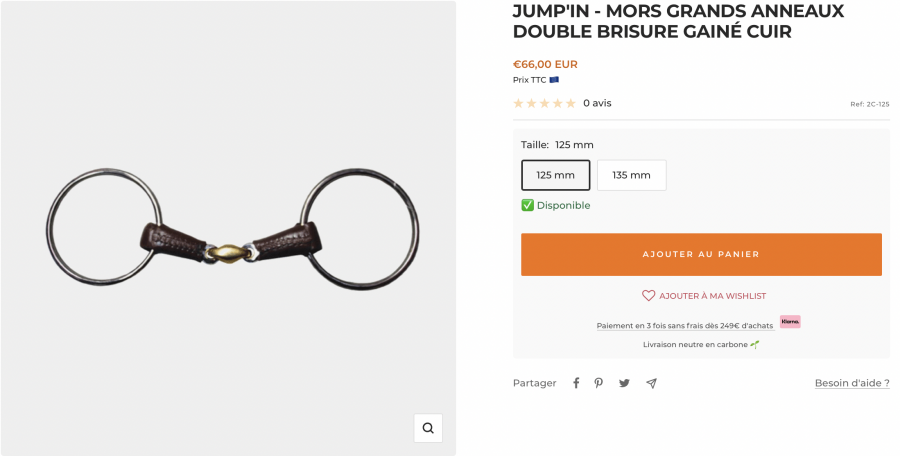
Task: Click the wishlist heart icon
Action: (x=648, y=296)
